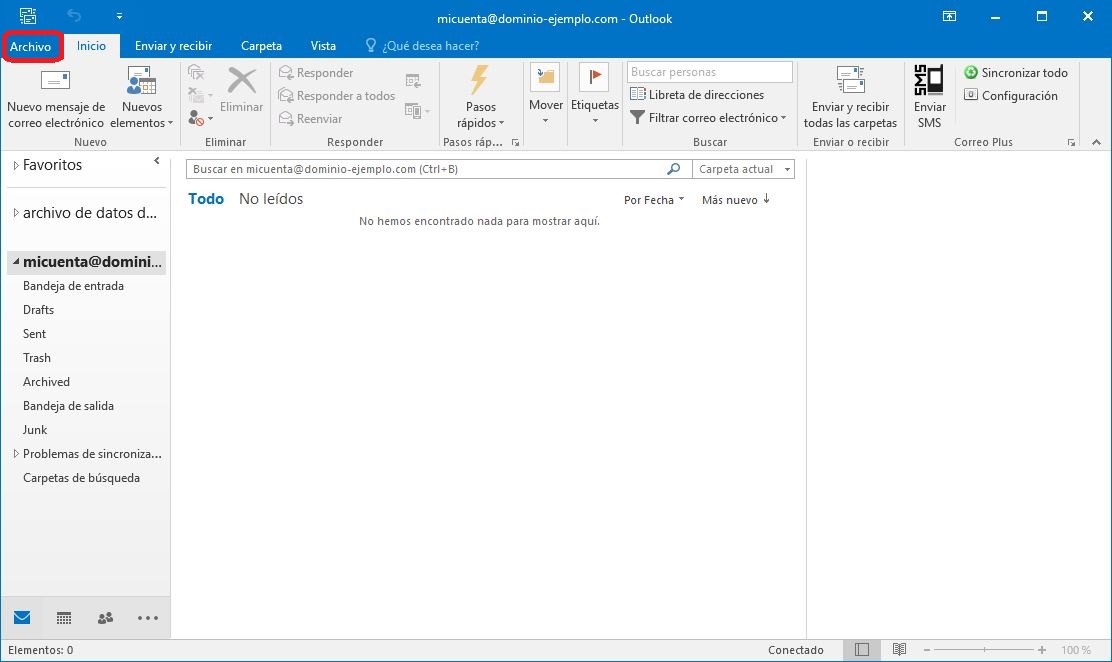This screenshot has height=662, width=1112.
Task: Click the send/receive icon in the title bar
Action: click(x=28, y=16)
